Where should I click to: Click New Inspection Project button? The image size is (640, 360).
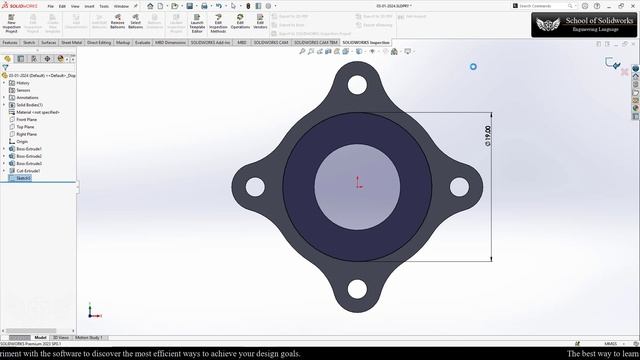click(x=11, y=23)
